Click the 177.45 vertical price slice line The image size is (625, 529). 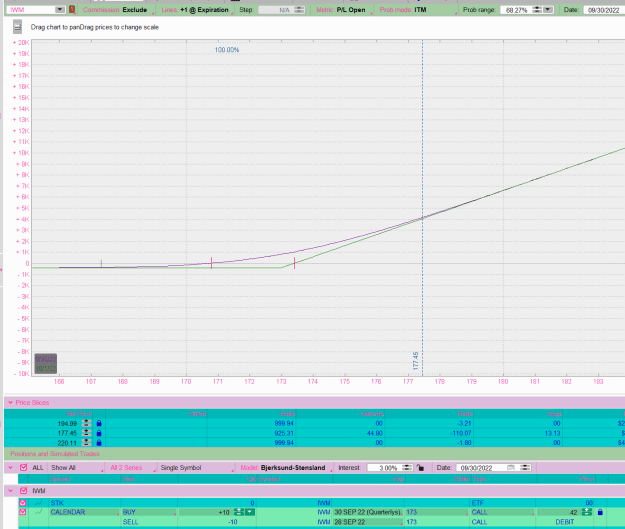(423, 207)
